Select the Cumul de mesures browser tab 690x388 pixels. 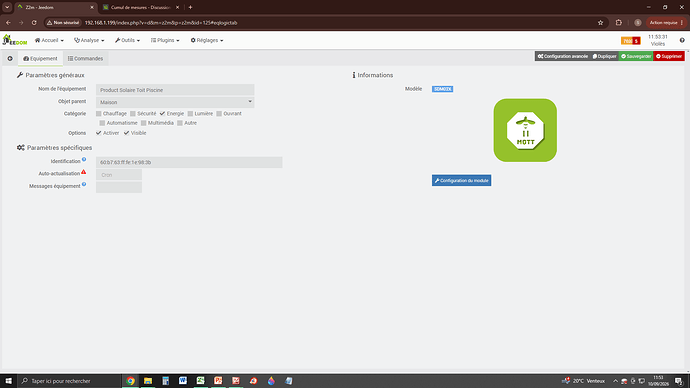click(x=141, y=7)
